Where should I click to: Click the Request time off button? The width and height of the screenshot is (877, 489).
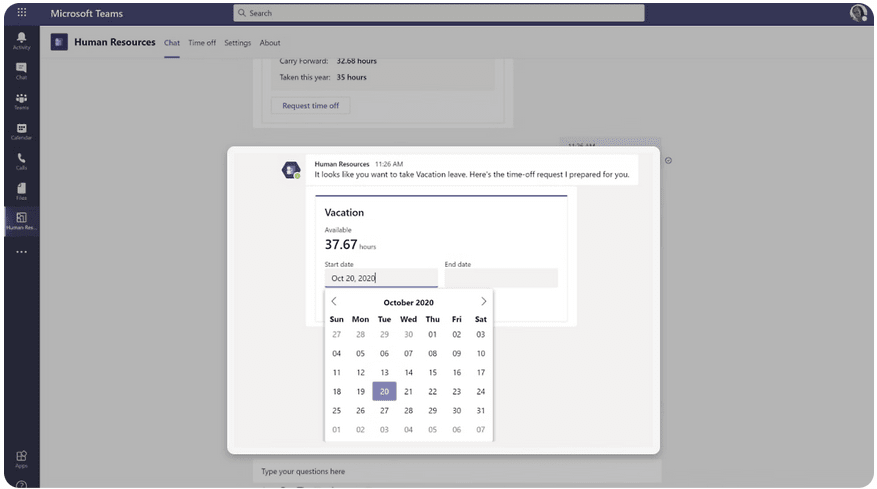[x=310, y=106]
